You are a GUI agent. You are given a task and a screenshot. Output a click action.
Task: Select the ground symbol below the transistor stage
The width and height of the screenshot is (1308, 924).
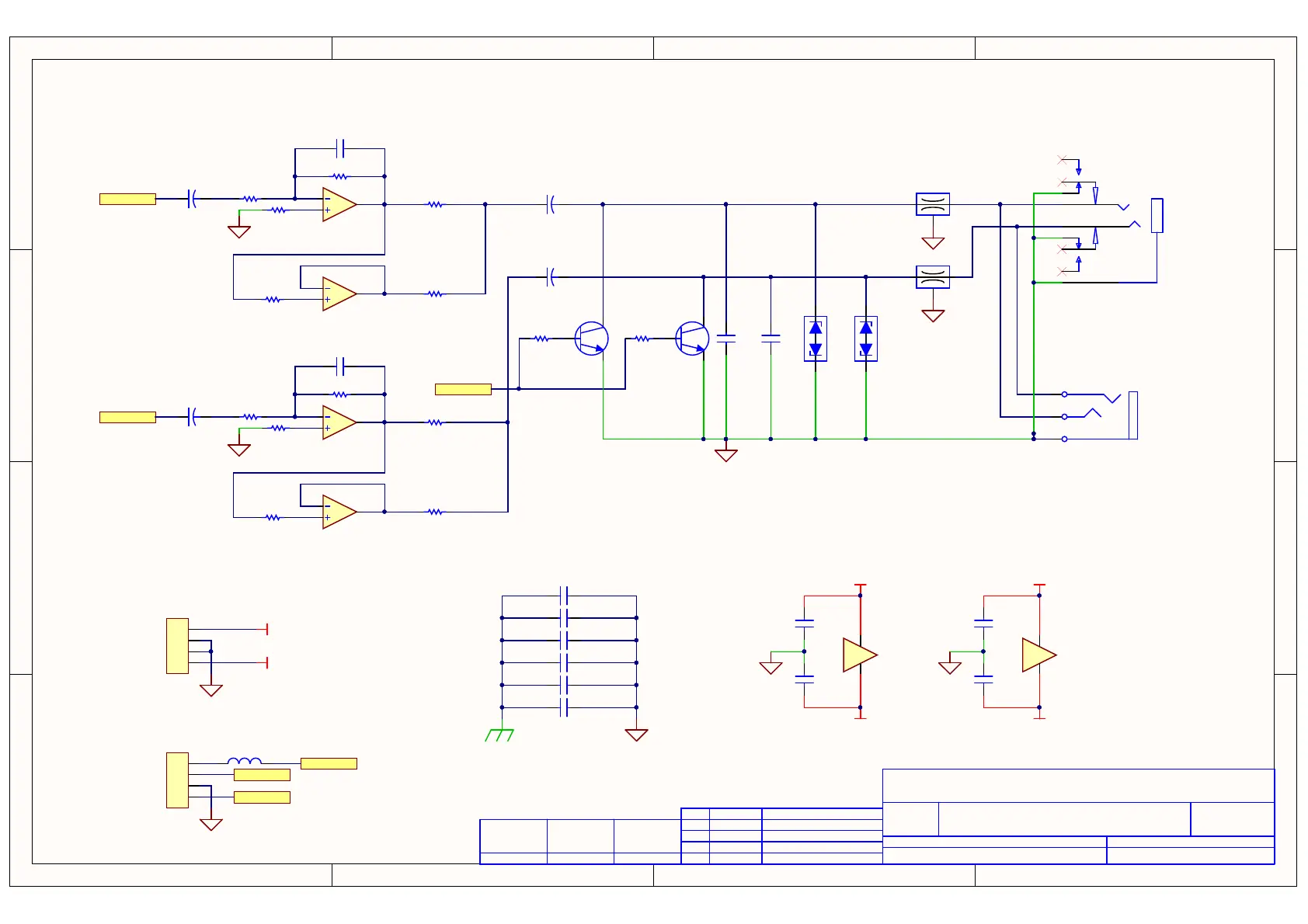(x=726, y=455)
